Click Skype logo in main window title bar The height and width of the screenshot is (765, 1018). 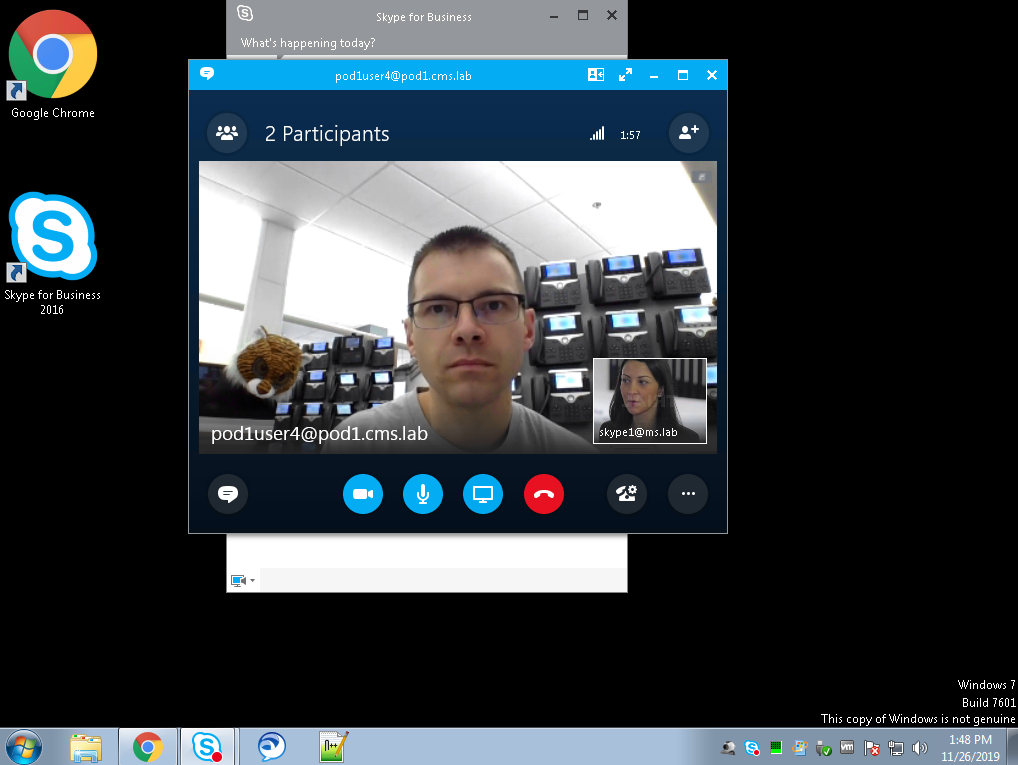pyautogui.click(x=245, y=13)
